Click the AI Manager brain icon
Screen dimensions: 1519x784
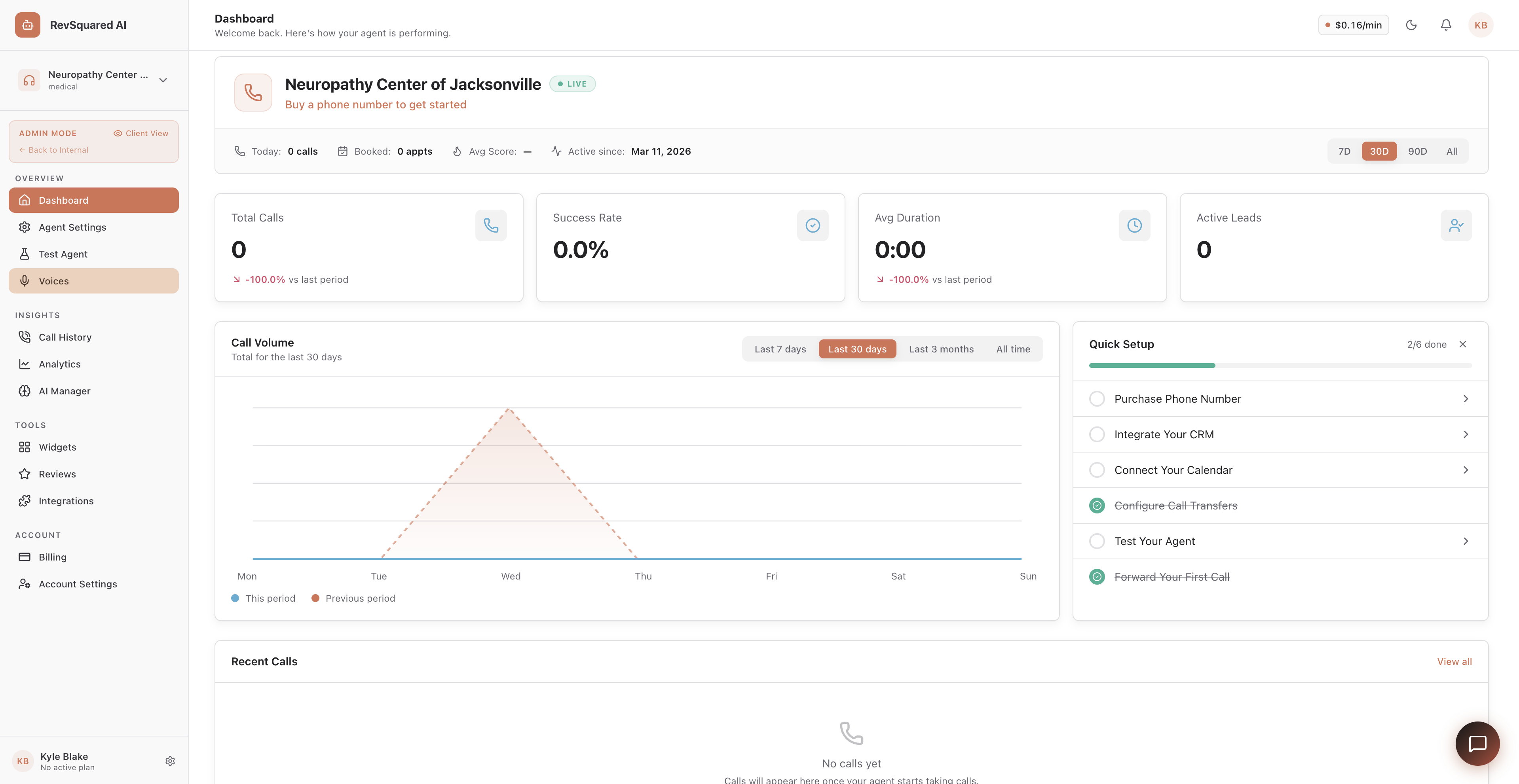click(x=25, y=391)
